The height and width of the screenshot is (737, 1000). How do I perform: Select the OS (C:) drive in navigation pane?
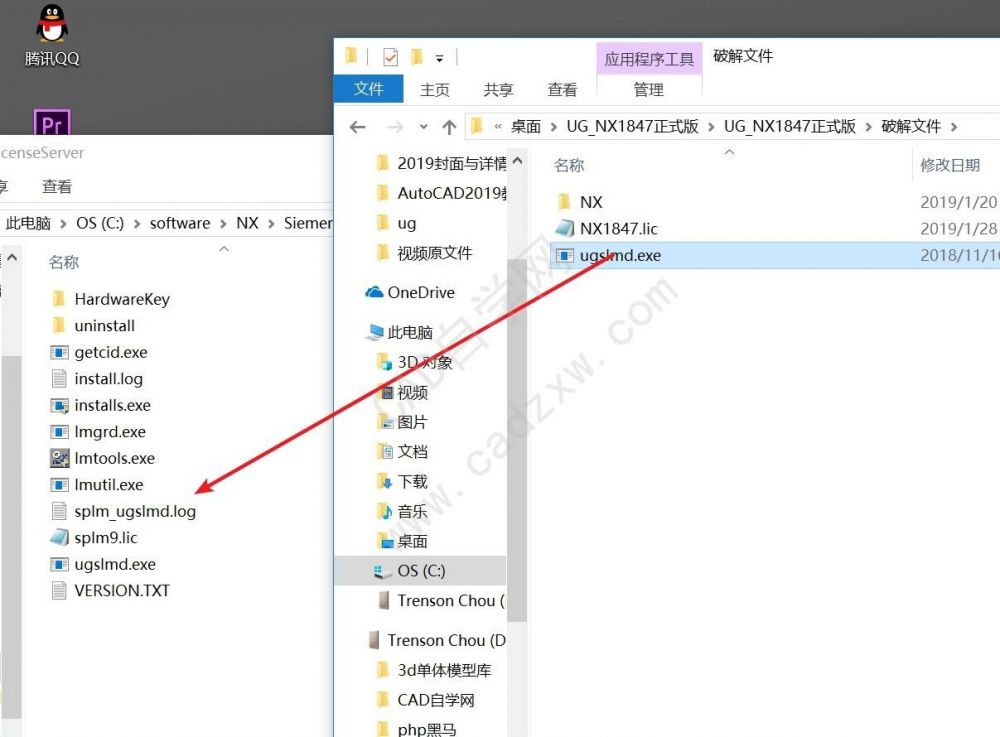(420, 571)
